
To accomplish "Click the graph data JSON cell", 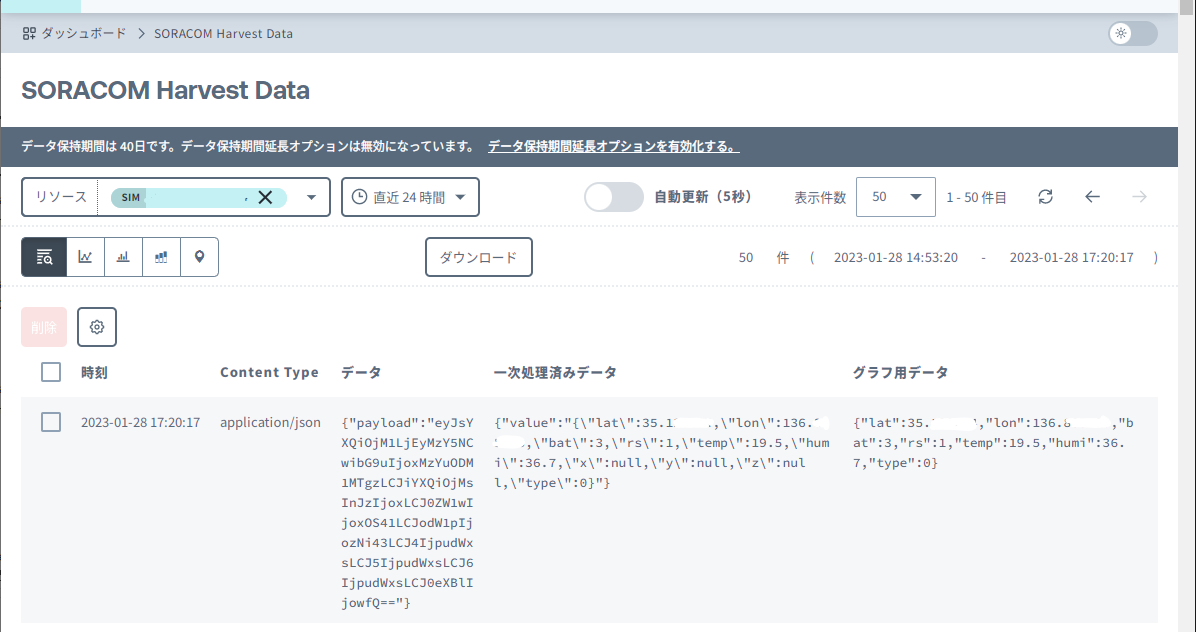I will pos(993,443).
